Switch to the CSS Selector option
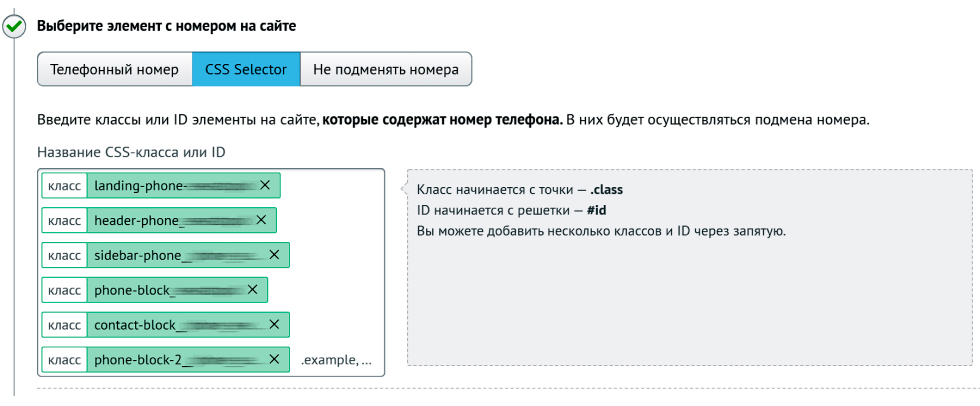The width and height of the screenshot is (980, 406). (246, 69)
